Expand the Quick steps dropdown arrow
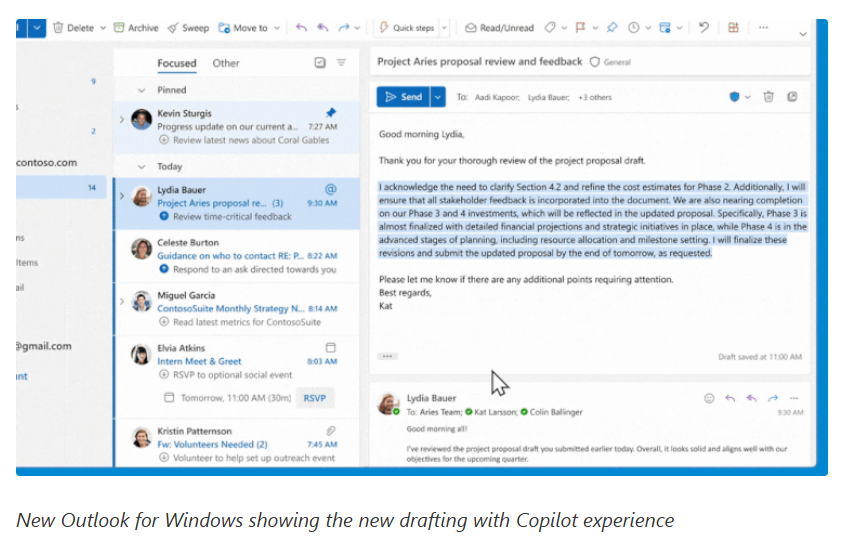The image size is (841, 545). click(444, 28)
